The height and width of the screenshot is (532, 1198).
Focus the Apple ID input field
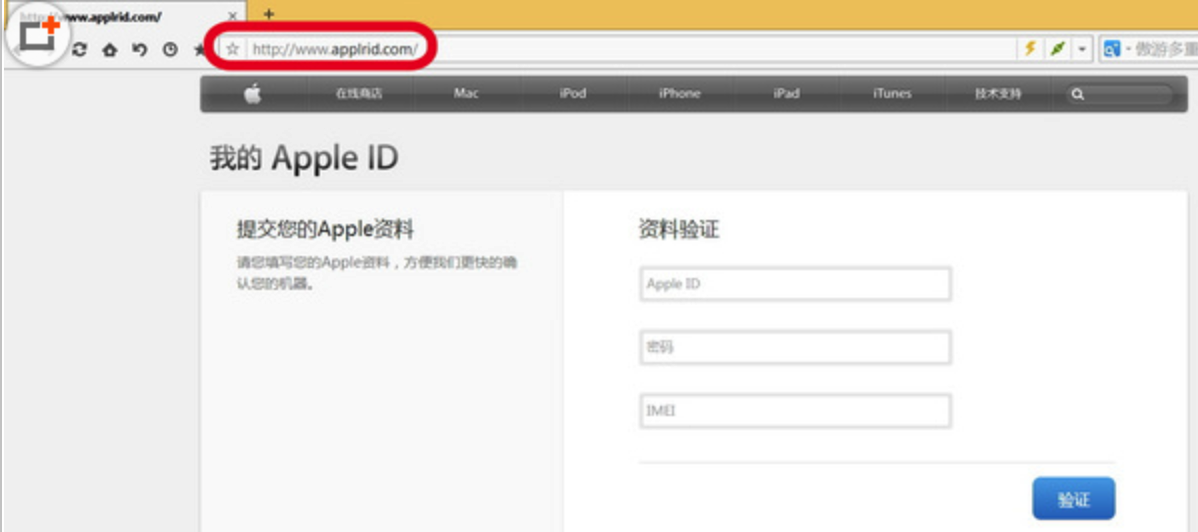(795, 284)
